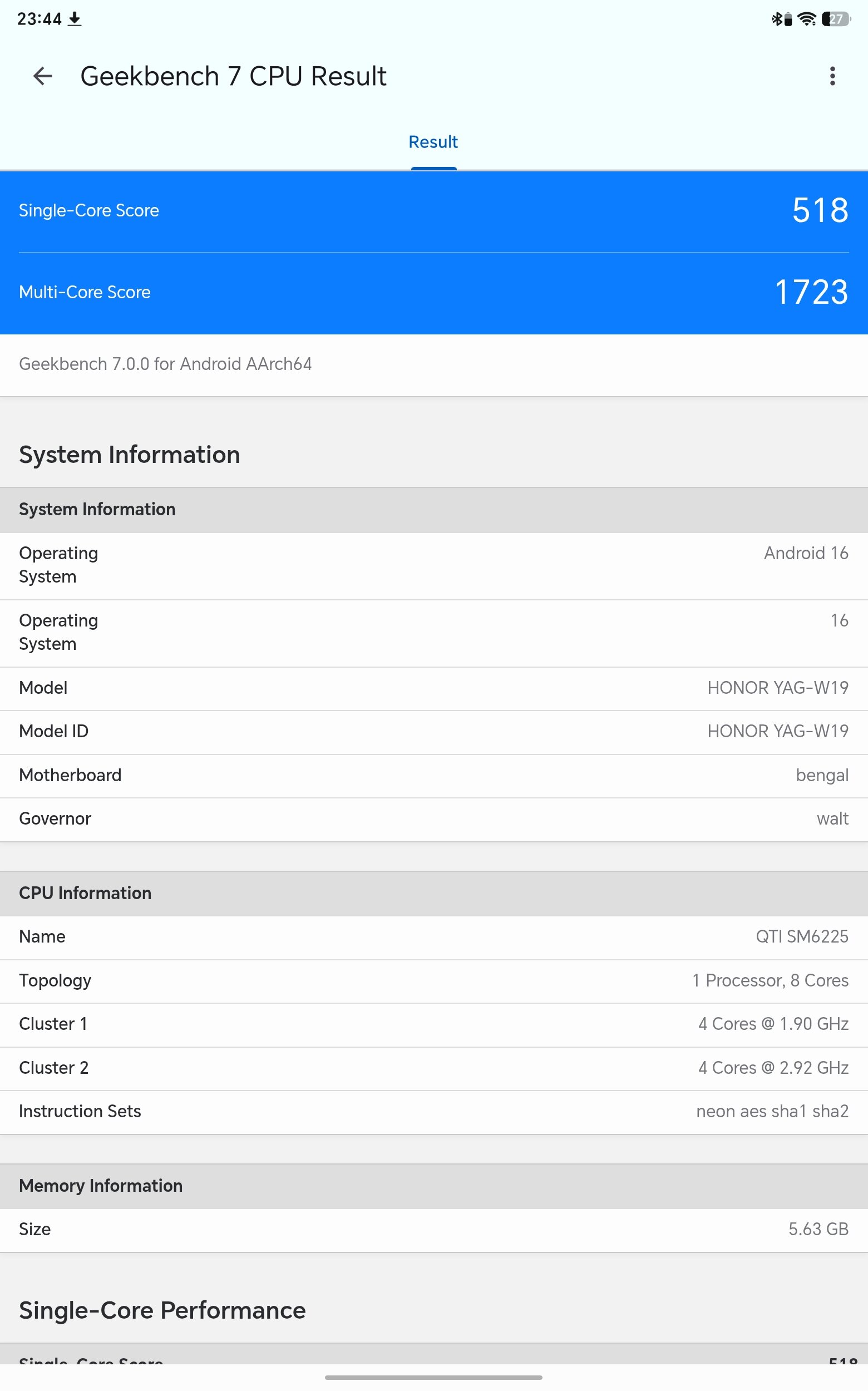This screenshot has height=1391, width=868.
Task: Select the Result tab
Action: (433, 142)
